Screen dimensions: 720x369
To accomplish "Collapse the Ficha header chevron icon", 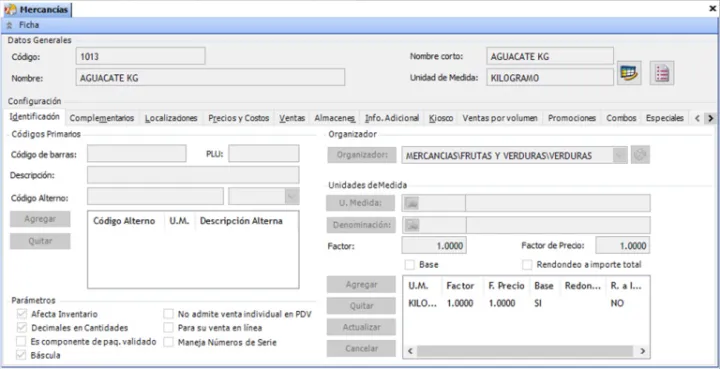I will click(10, 26).
